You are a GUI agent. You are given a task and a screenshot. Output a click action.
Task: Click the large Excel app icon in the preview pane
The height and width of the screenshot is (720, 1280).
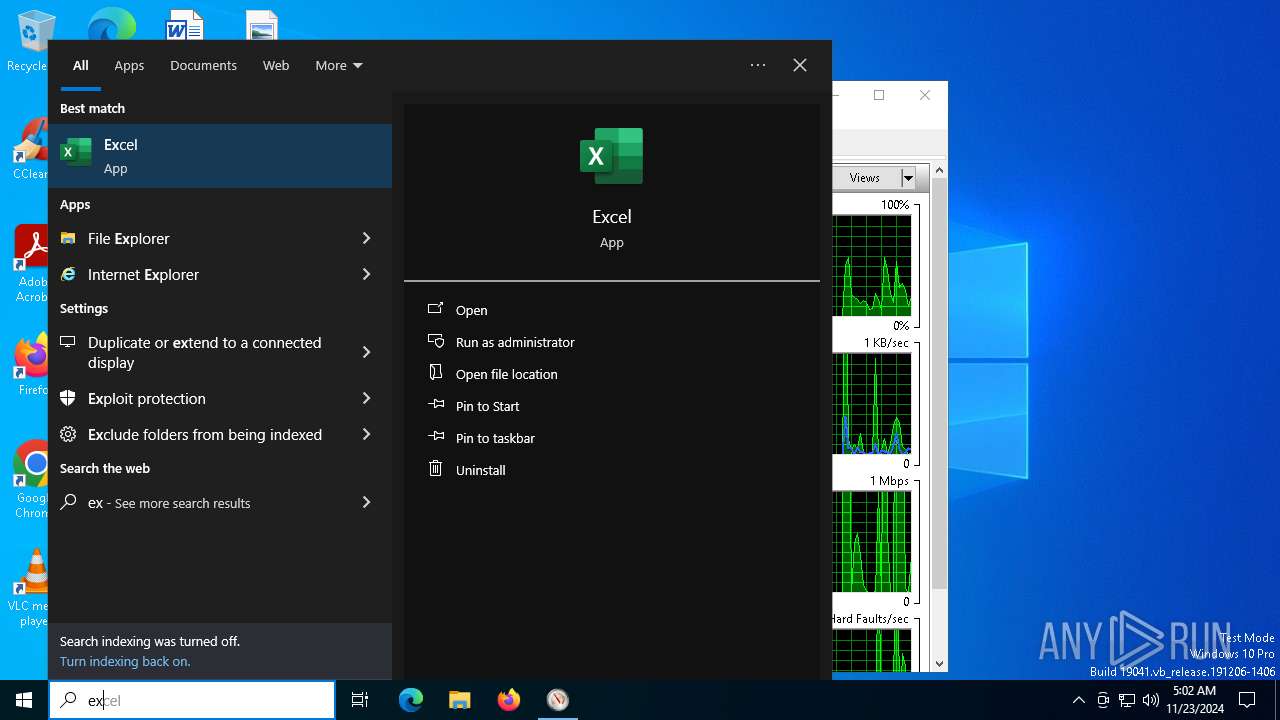point(611,156)
